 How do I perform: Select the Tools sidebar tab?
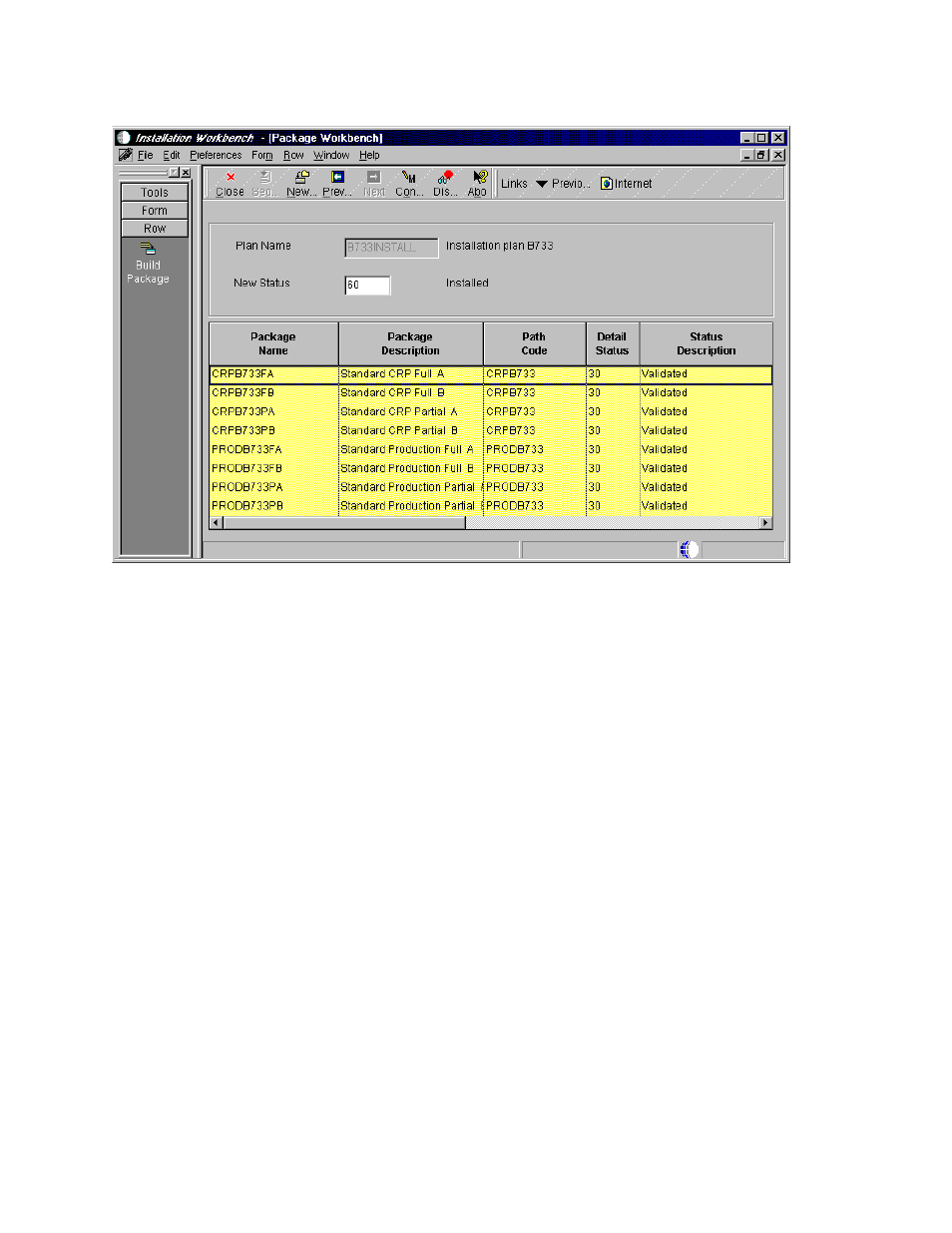tap(155, 193)
